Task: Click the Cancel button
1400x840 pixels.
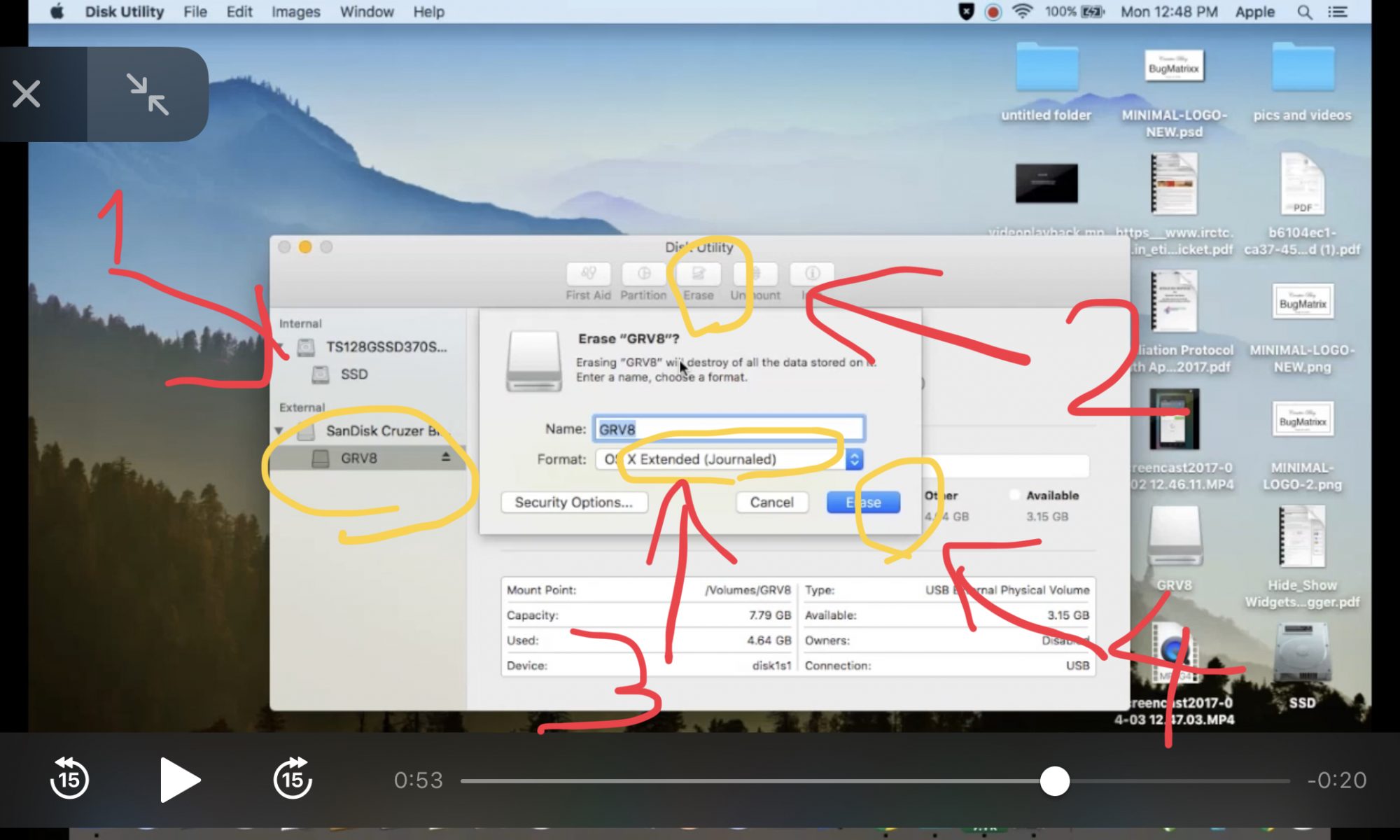Action: tap(771, 502)
